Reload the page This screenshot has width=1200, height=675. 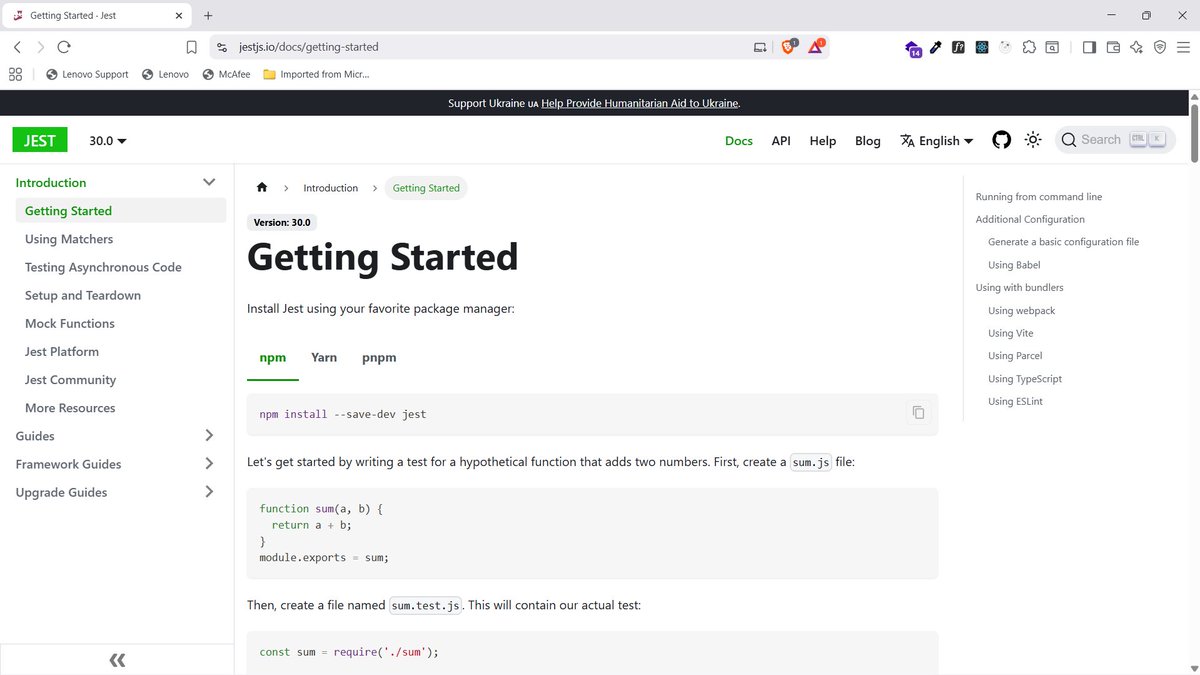[64, 47]
